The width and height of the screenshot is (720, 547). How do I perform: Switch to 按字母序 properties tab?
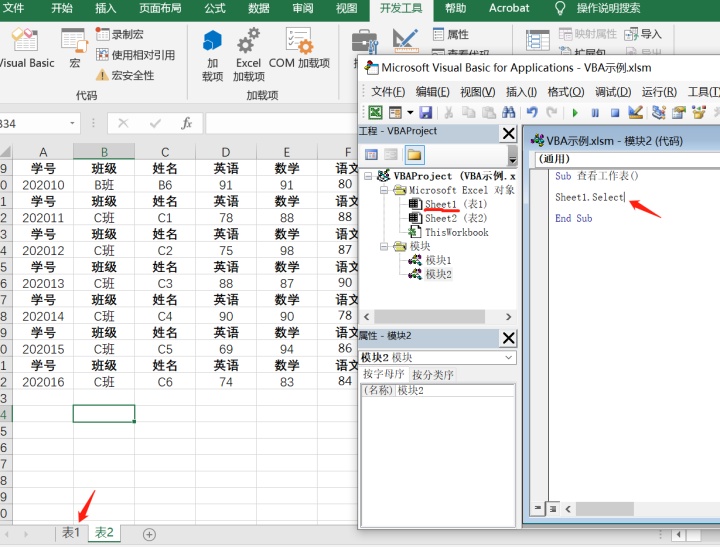pyautogui.click(x=384, y=374)
